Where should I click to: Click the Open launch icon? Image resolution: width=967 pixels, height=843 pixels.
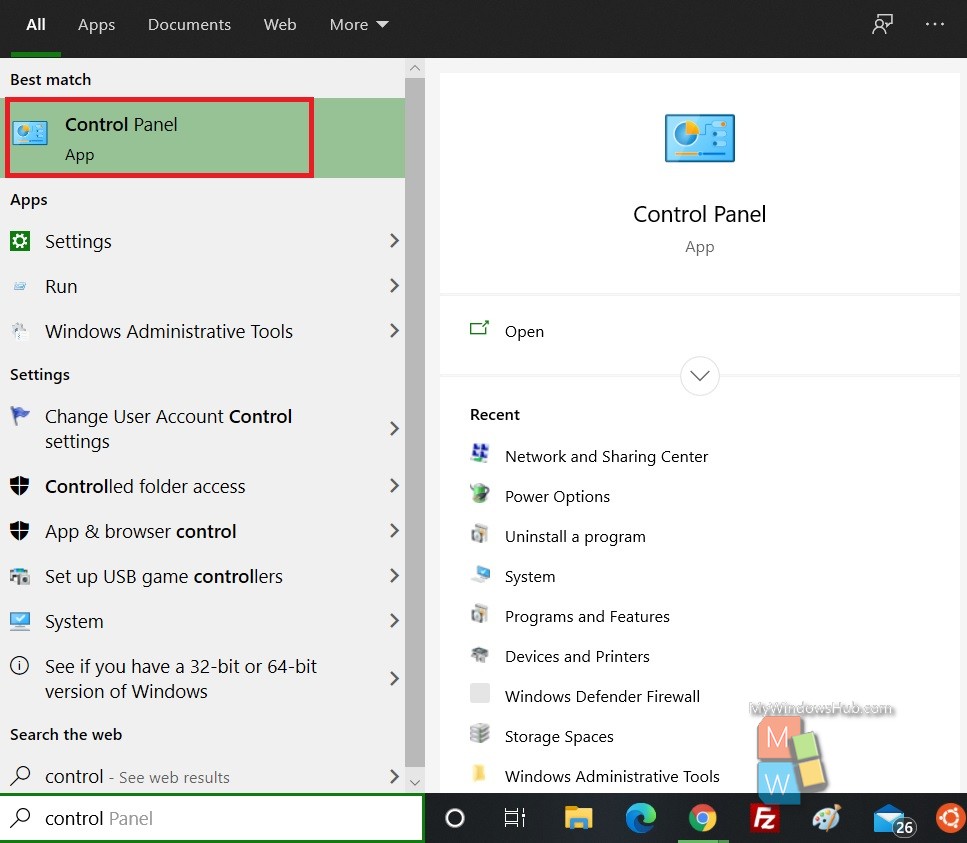coord(479,328)
